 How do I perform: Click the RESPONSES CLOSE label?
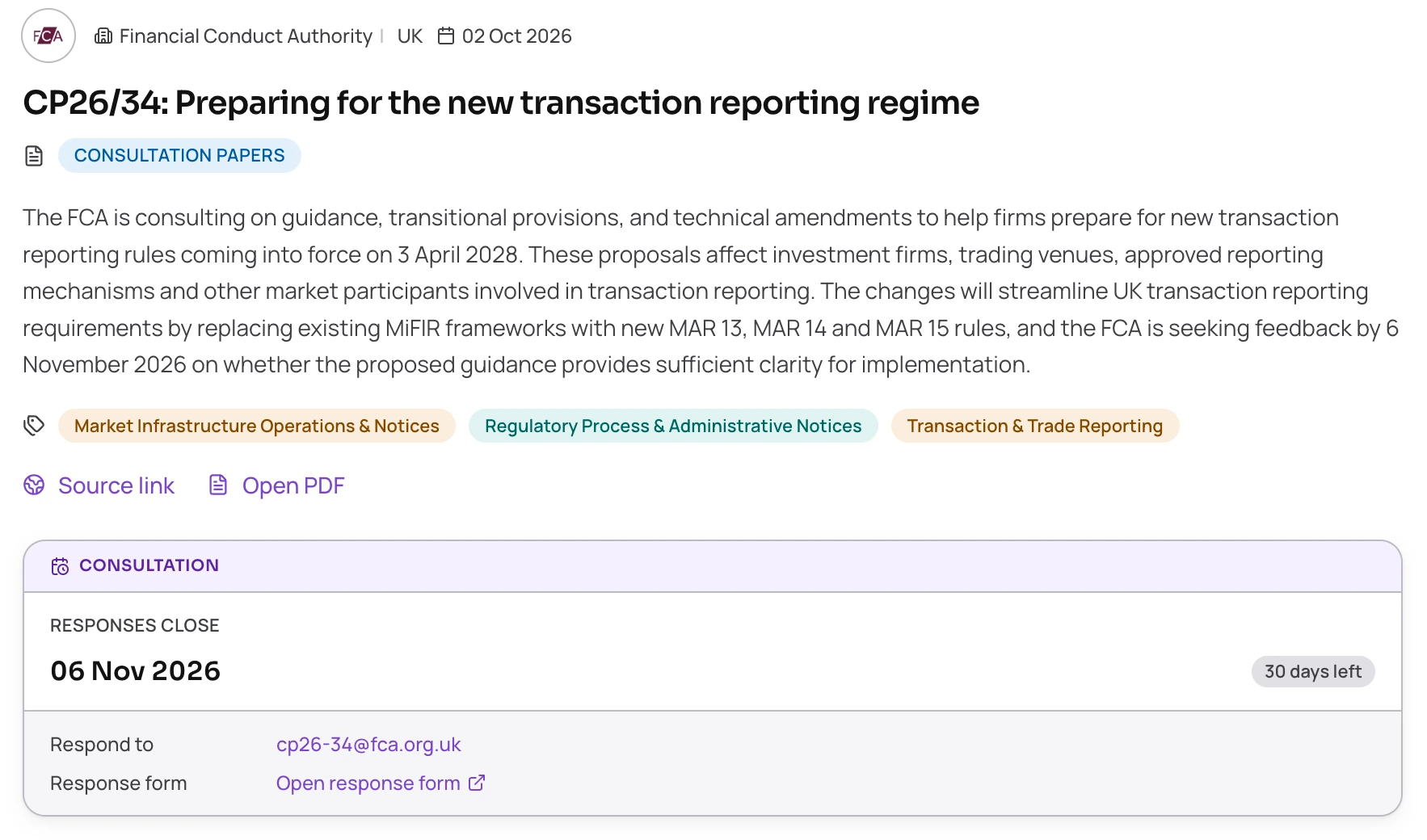click(135, 626)
